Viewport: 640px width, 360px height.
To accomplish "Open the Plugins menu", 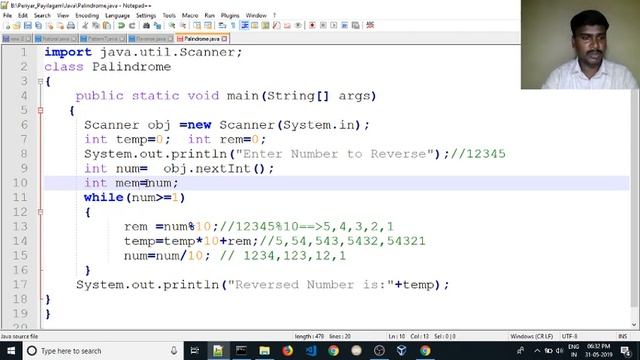I will pos(230,15).
